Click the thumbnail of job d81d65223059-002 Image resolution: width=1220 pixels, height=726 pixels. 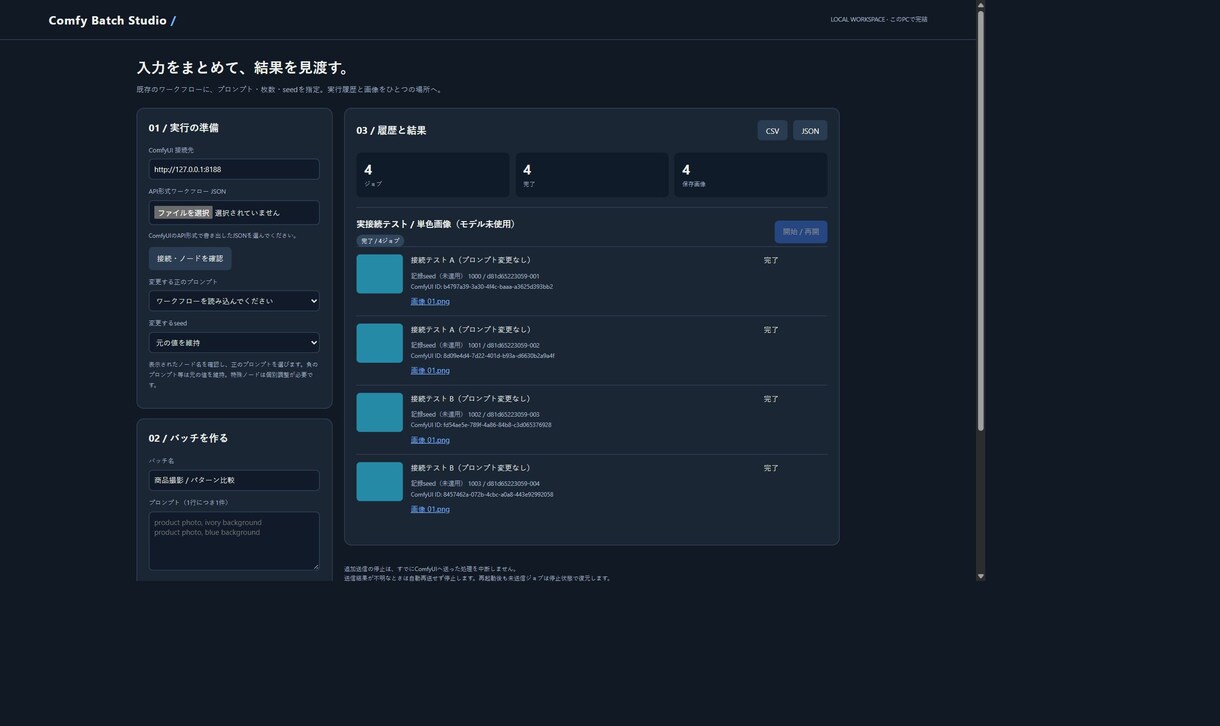coord(380,343)
